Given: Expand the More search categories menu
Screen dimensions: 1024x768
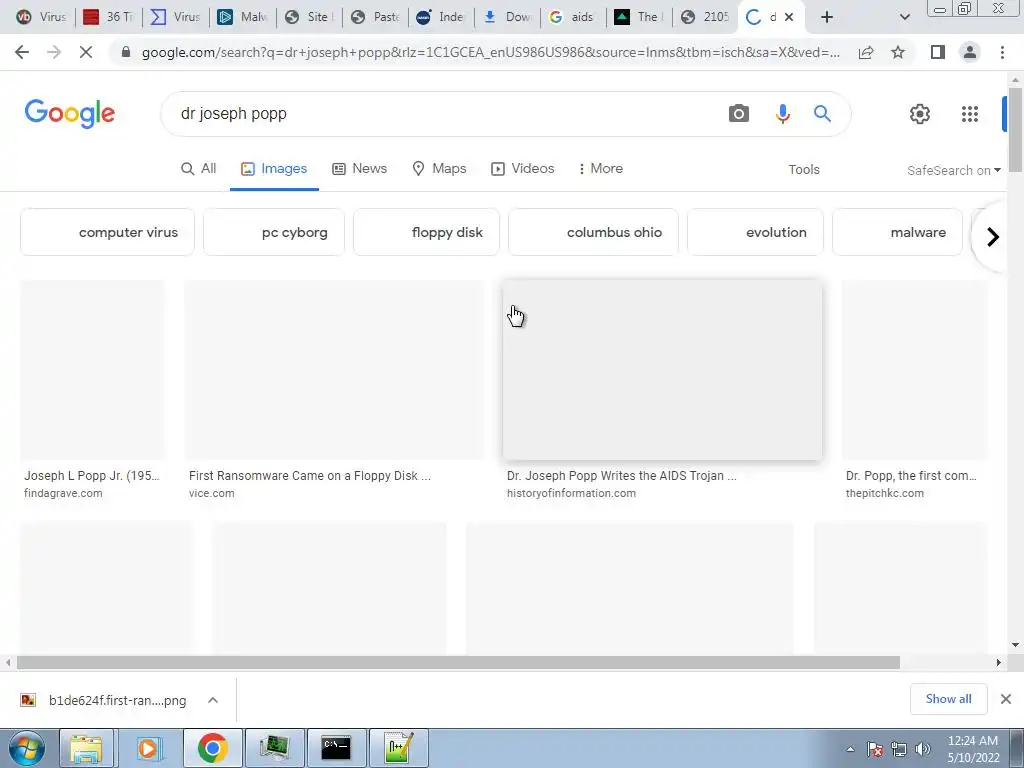Looking at the screenshot, I should pyautogui.click(x=600, y=168).
